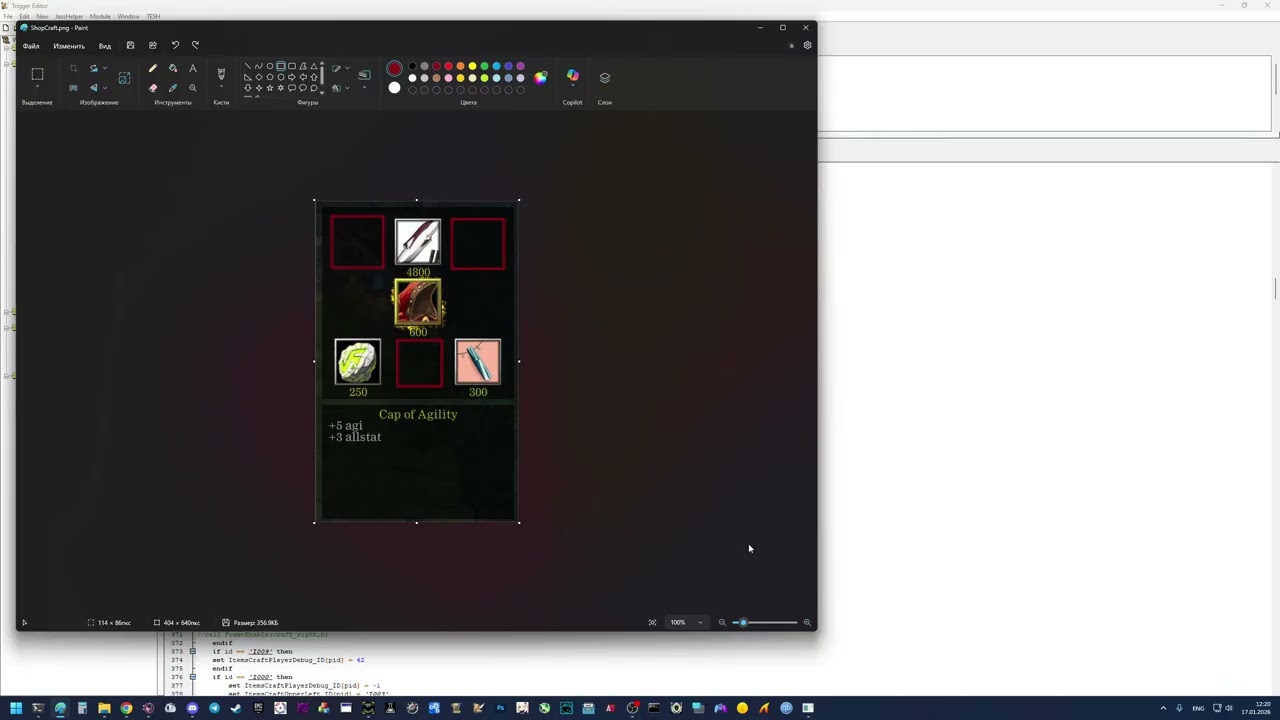Choose the Line shape
The width and height of the screenshot is (1280, 720).
coord(247,66)
